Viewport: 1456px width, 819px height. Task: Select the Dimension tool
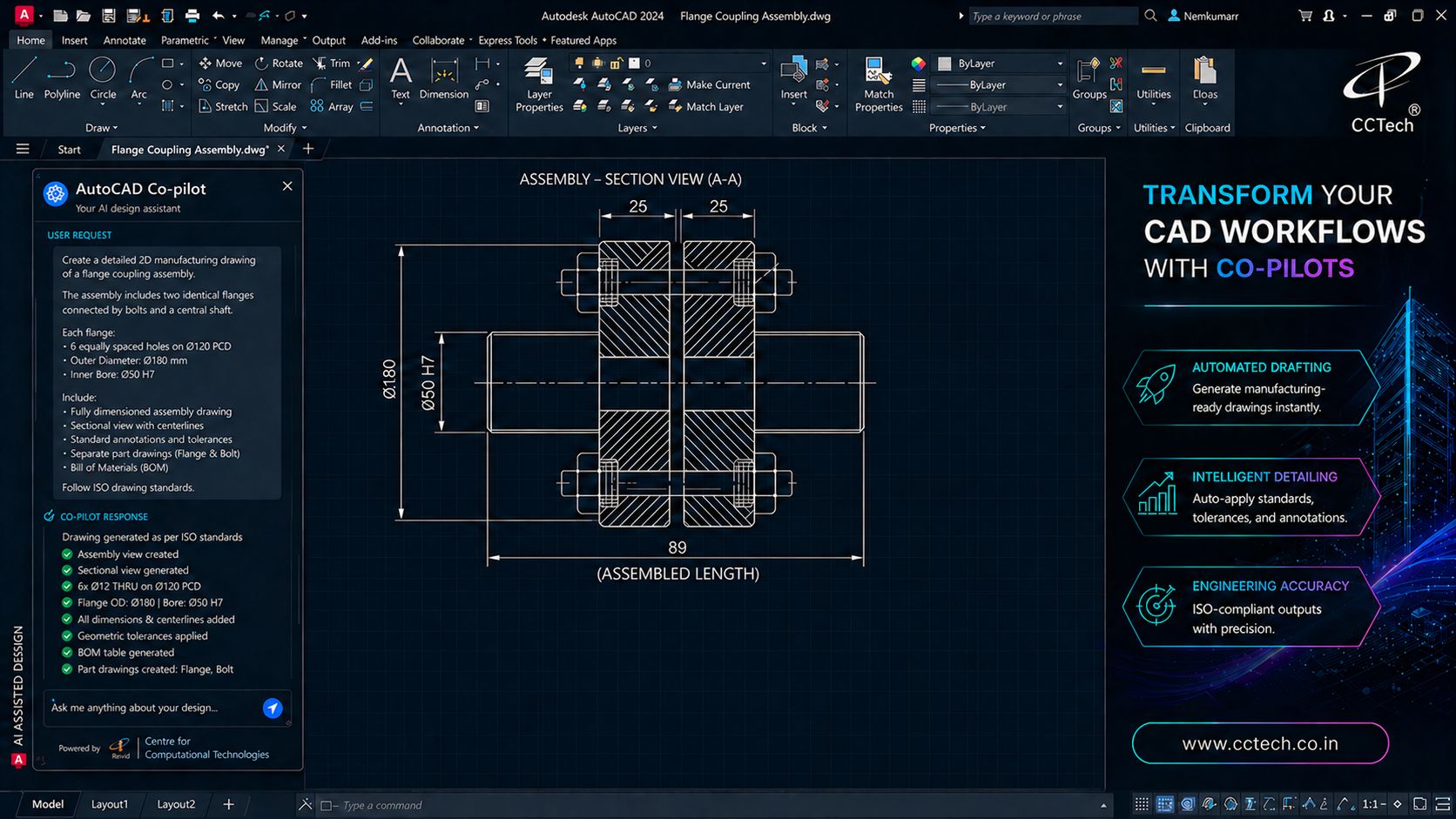click(444, 78)
